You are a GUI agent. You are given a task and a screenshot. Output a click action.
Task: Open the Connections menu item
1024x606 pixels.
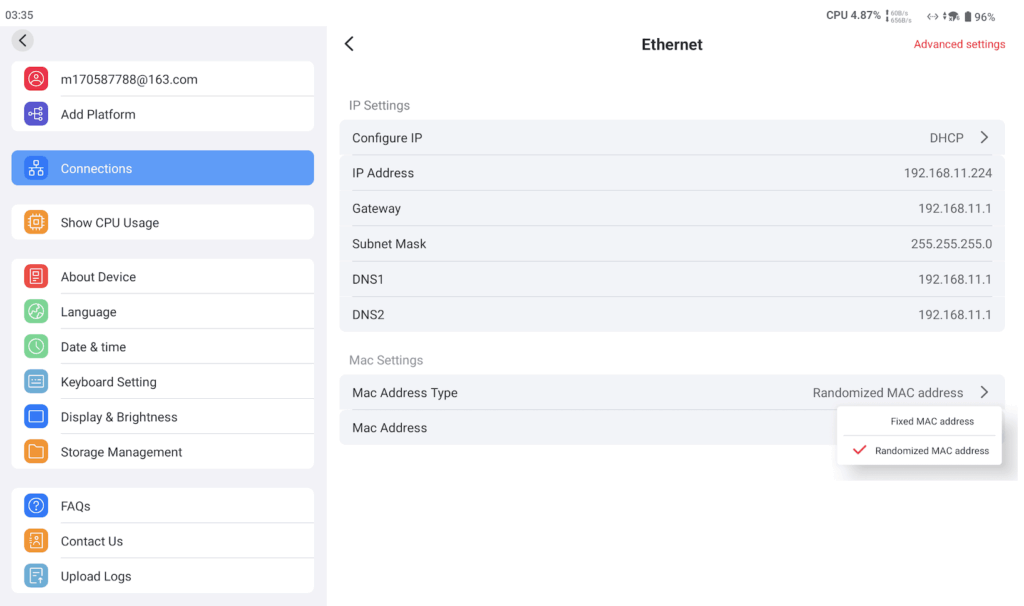[x=162, y=168]
